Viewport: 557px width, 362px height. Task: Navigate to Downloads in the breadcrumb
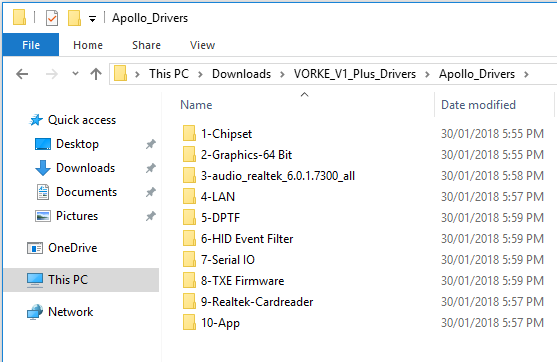(242, 74)
